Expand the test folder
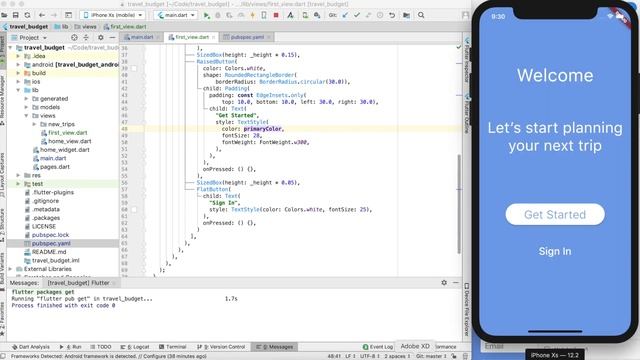The width and height of the screenshot is (640, 360). tap(18, 184)
